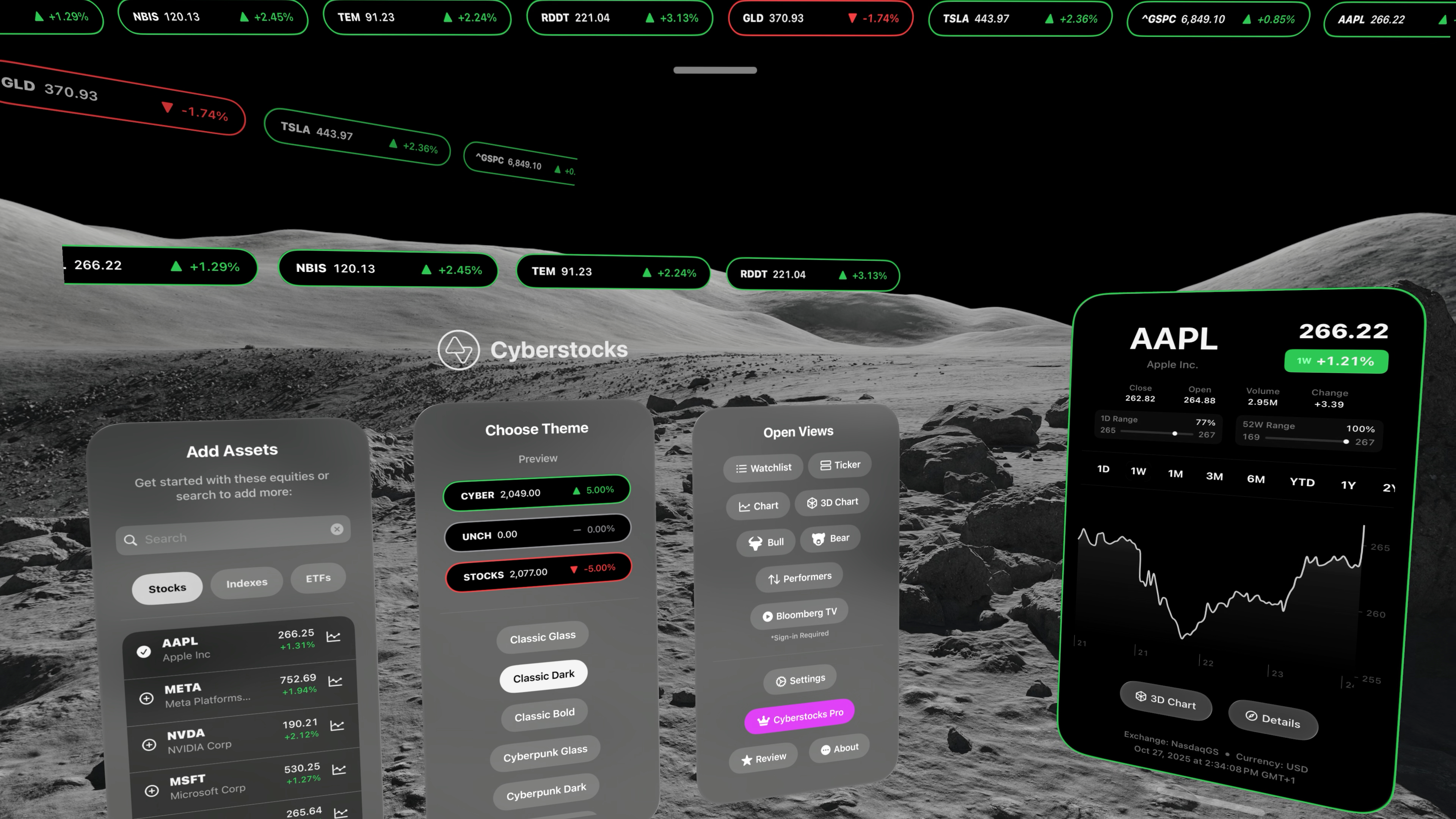Click the RDDT pill in topmost ticker
Image resolution: width=1456 pixels, height=819 pixels.
pos(620,17)
